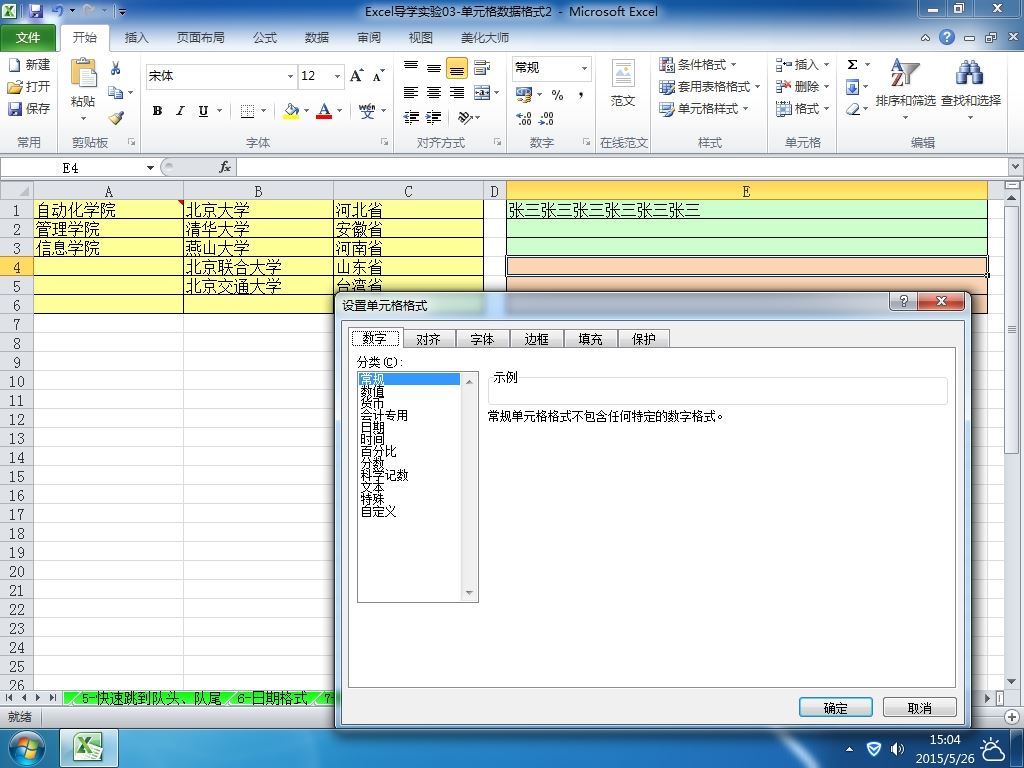Image resolution: width=1024 pixels, height=768 pixels.
Task: Toggle center horizontal alignment
Action: pyautogui.click(x=434, y=93)
